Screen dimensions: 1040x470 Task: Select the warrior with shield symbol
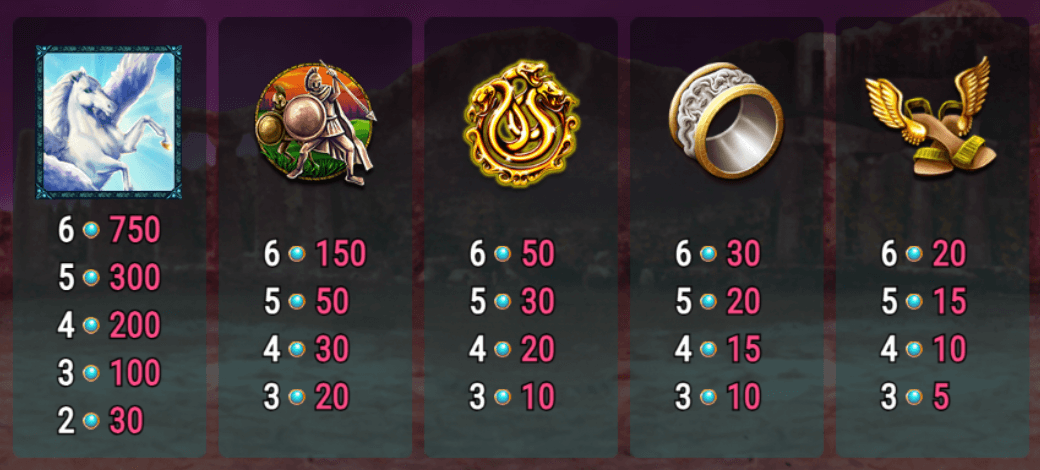(x=316, y=123)
